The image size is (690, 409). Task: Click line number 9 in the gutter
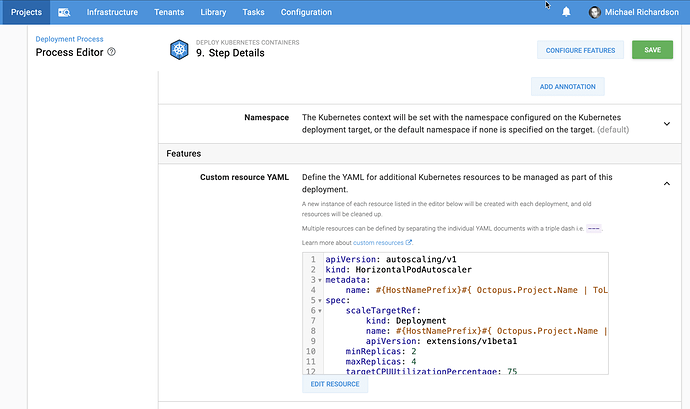[313, 341]
